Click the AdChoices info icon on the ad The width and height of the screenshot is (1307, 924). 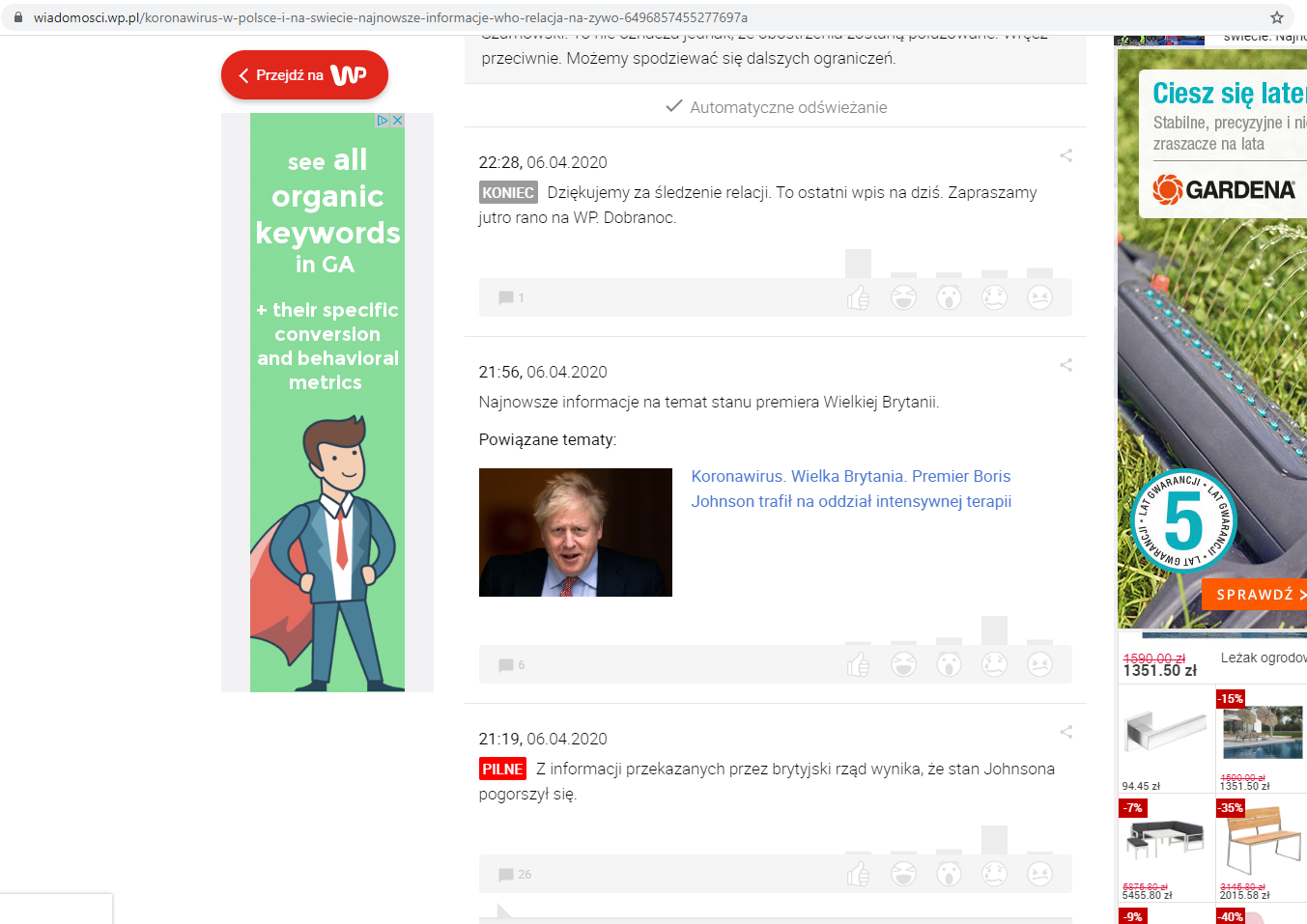pos(384,121)
